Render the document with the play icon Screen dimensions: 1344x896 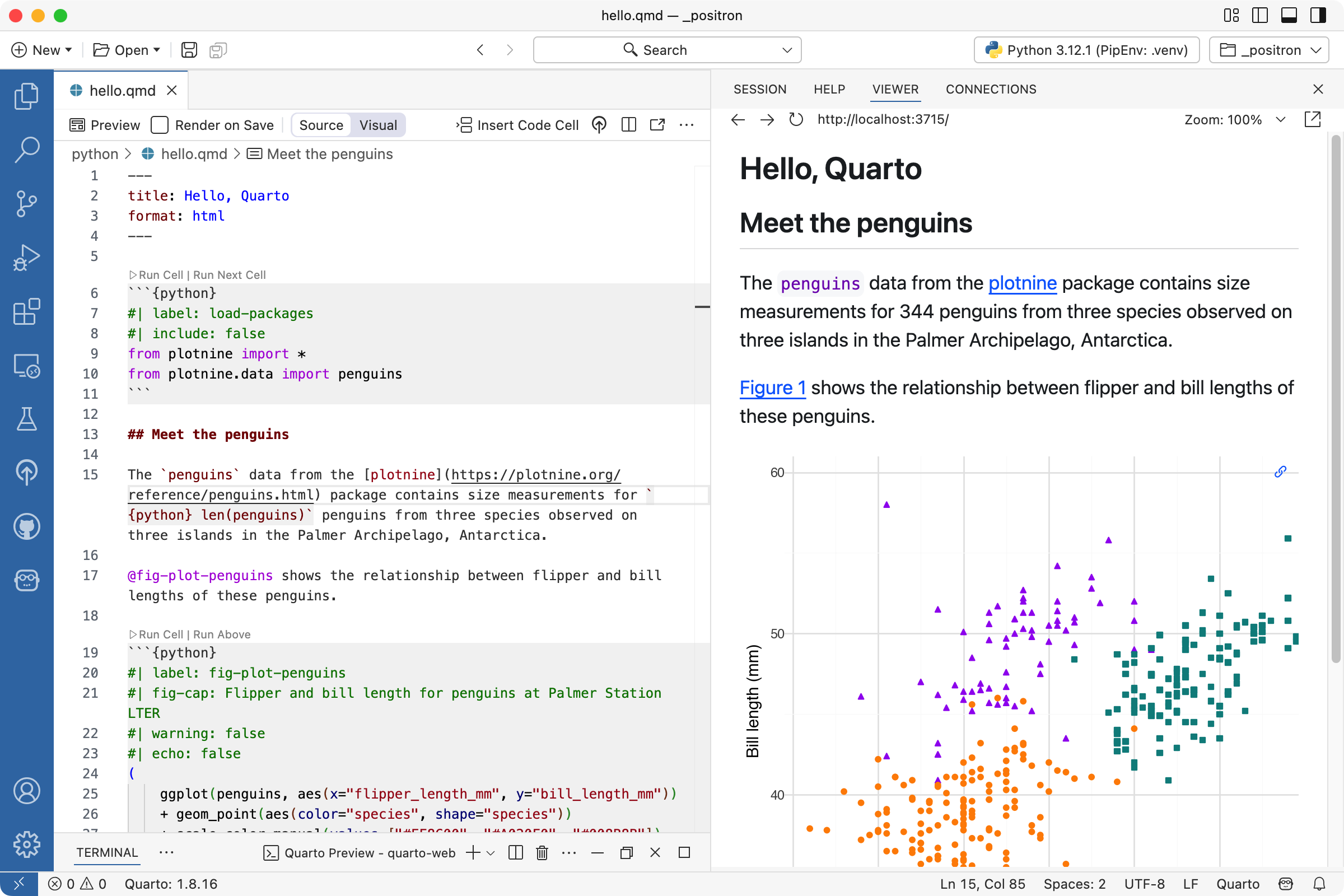(x=599, y=124)
